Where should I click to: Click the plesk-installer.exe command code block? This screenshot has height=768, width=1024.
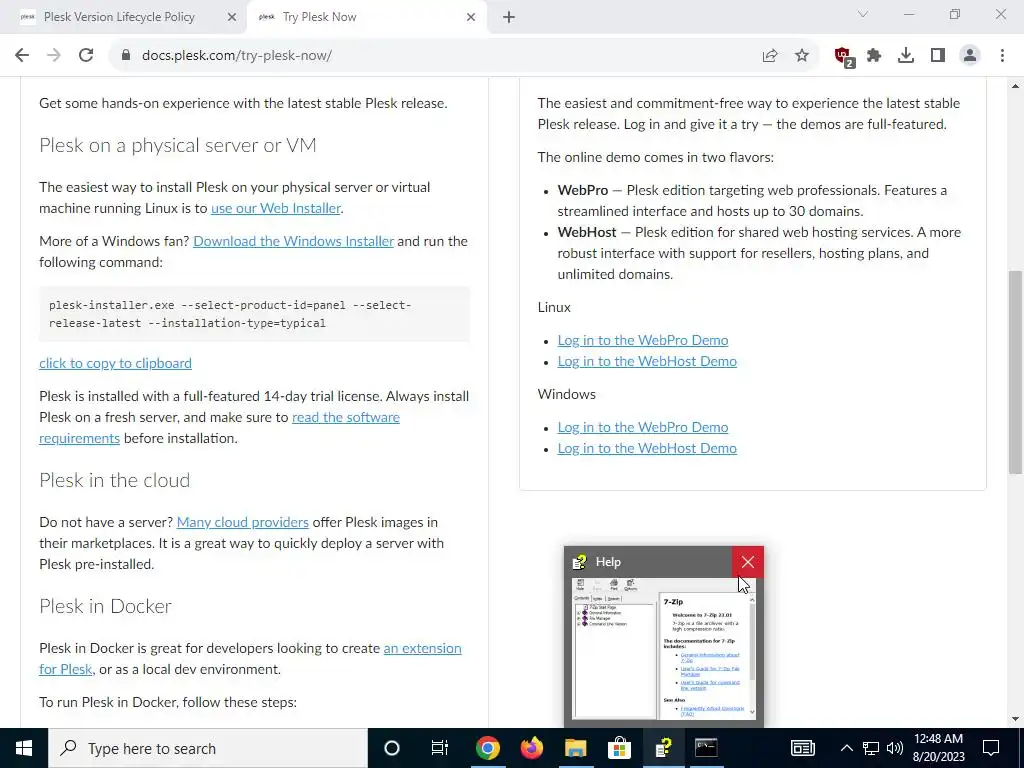254,314
